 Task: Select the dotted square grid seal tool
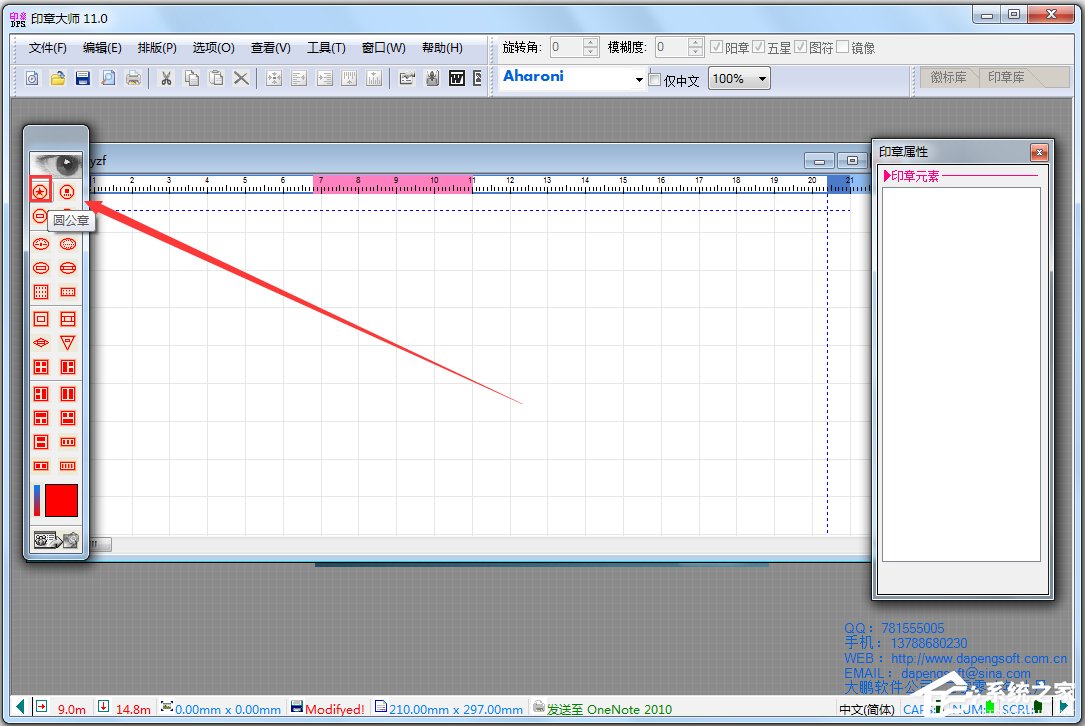[x=41, y=292]
